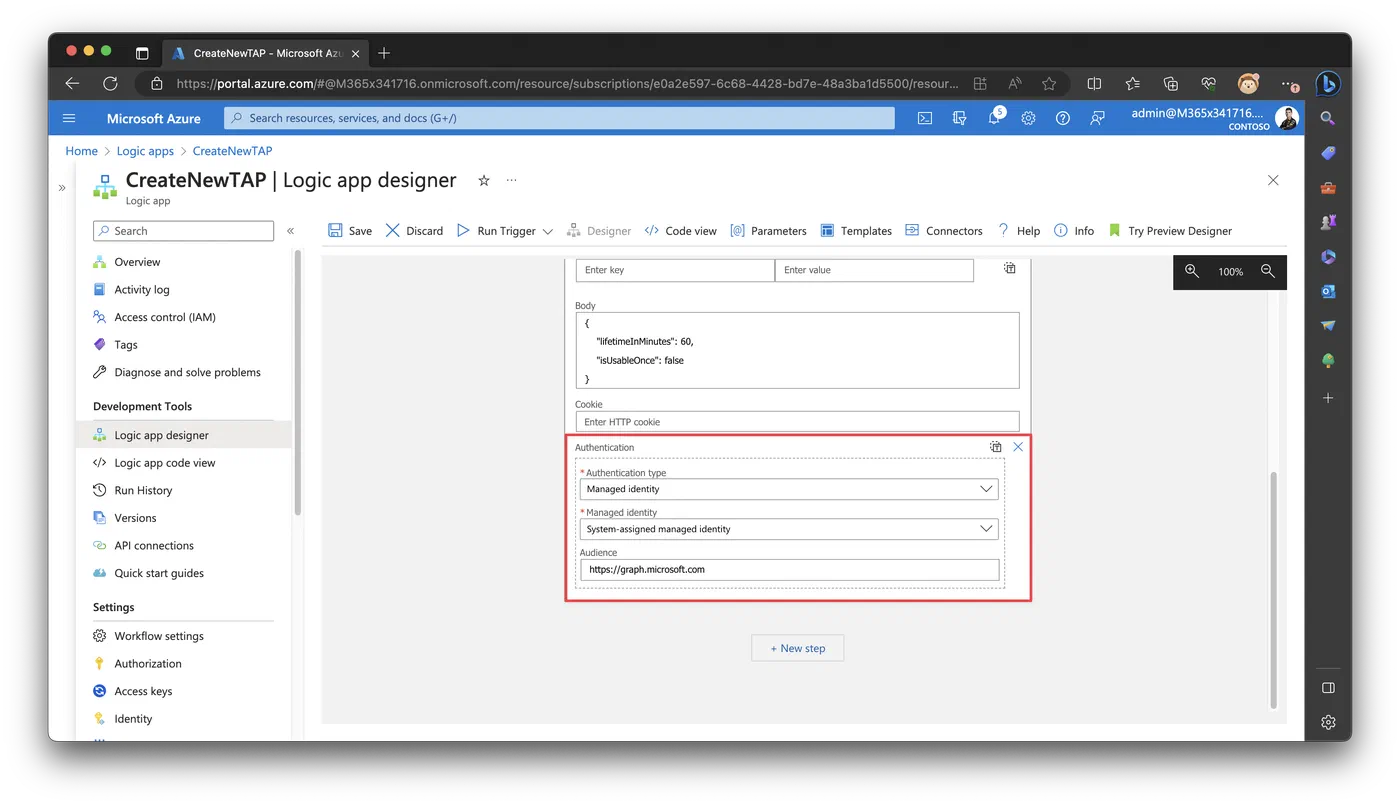Expand the Managed identity dropdown
1400x805 pixels.
[986, 529]
